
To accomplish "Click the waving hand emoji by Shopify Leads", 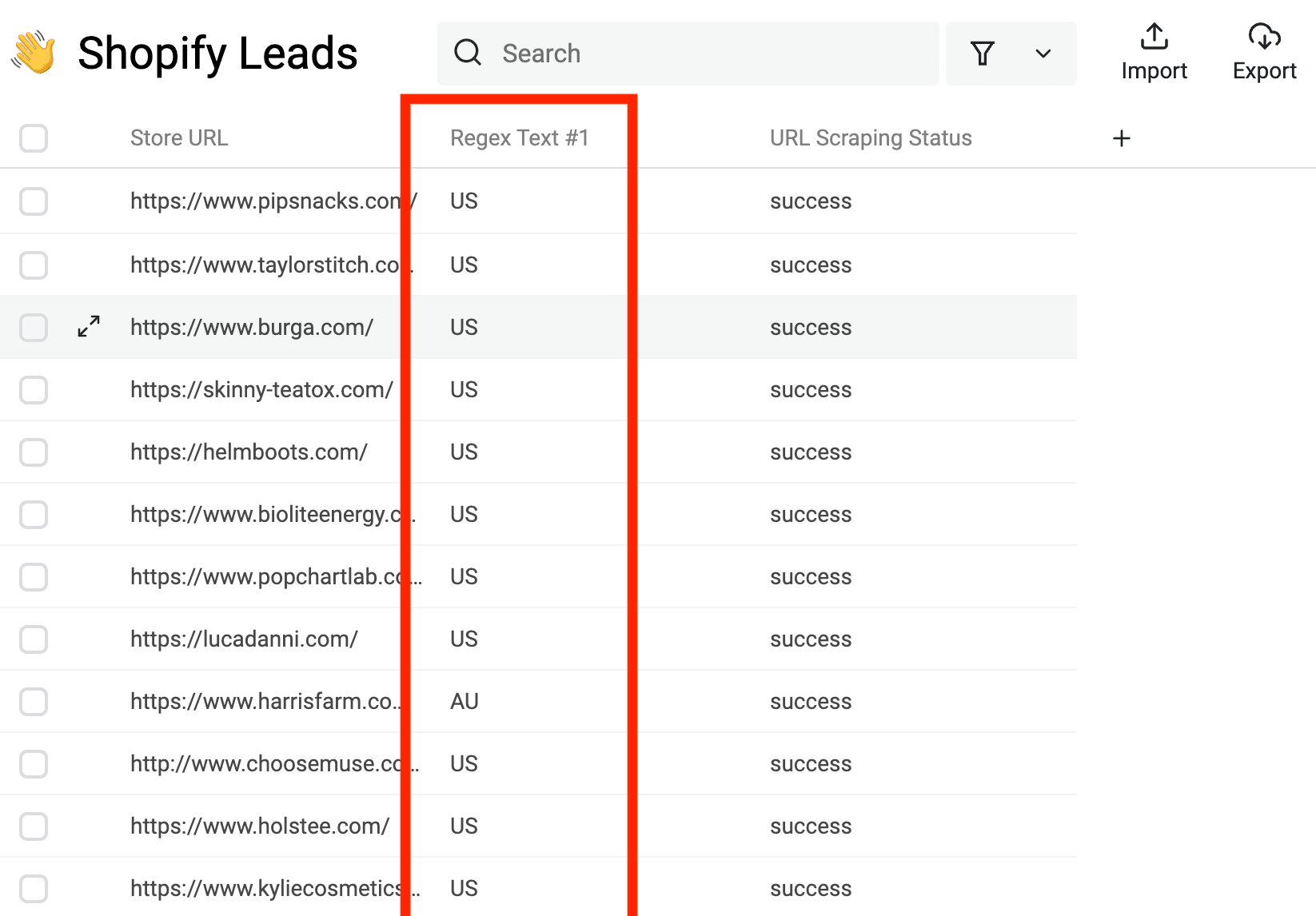I will click(34, 52).
